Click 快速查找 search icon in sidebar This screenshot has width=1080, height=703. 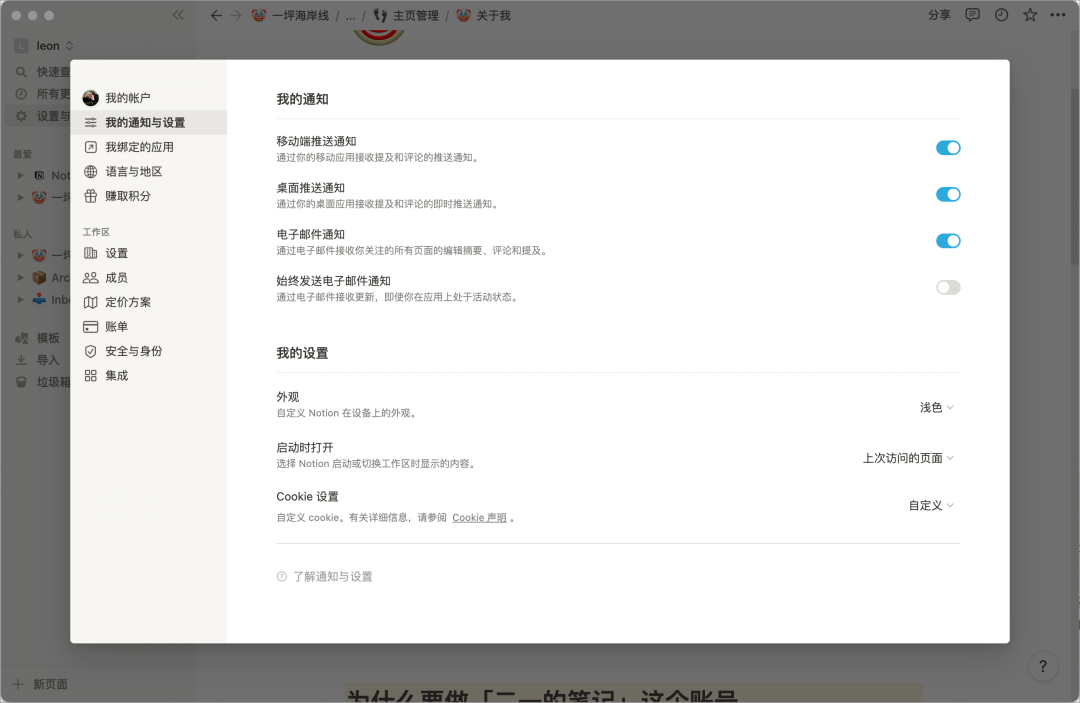[21, 72]
